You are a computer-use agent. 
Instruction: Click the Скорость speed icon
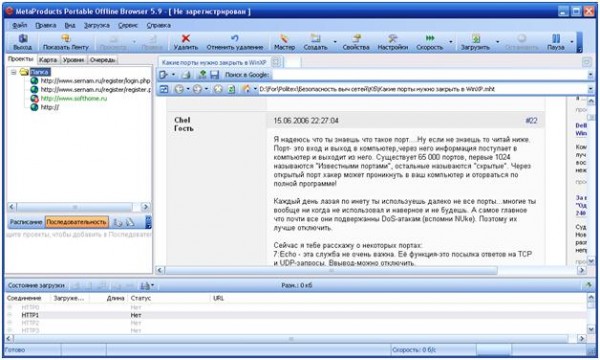(x=430, y=38)
